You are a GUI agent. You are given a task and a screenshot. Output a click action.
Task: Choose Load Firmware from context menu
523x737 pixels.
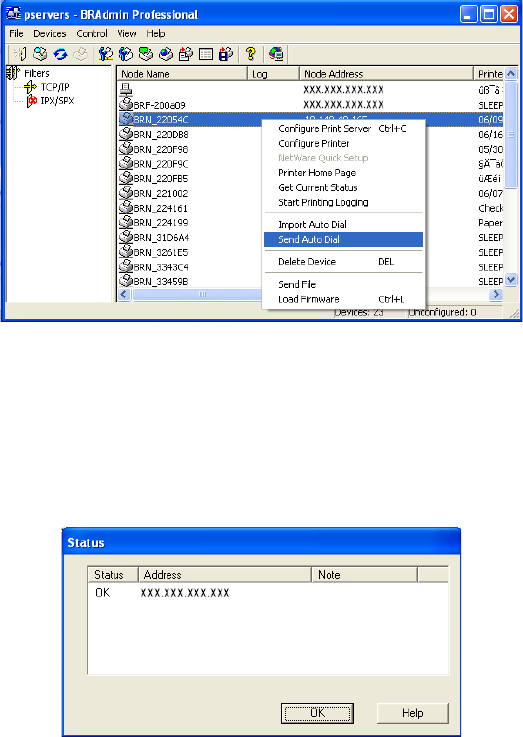point(343,299)
